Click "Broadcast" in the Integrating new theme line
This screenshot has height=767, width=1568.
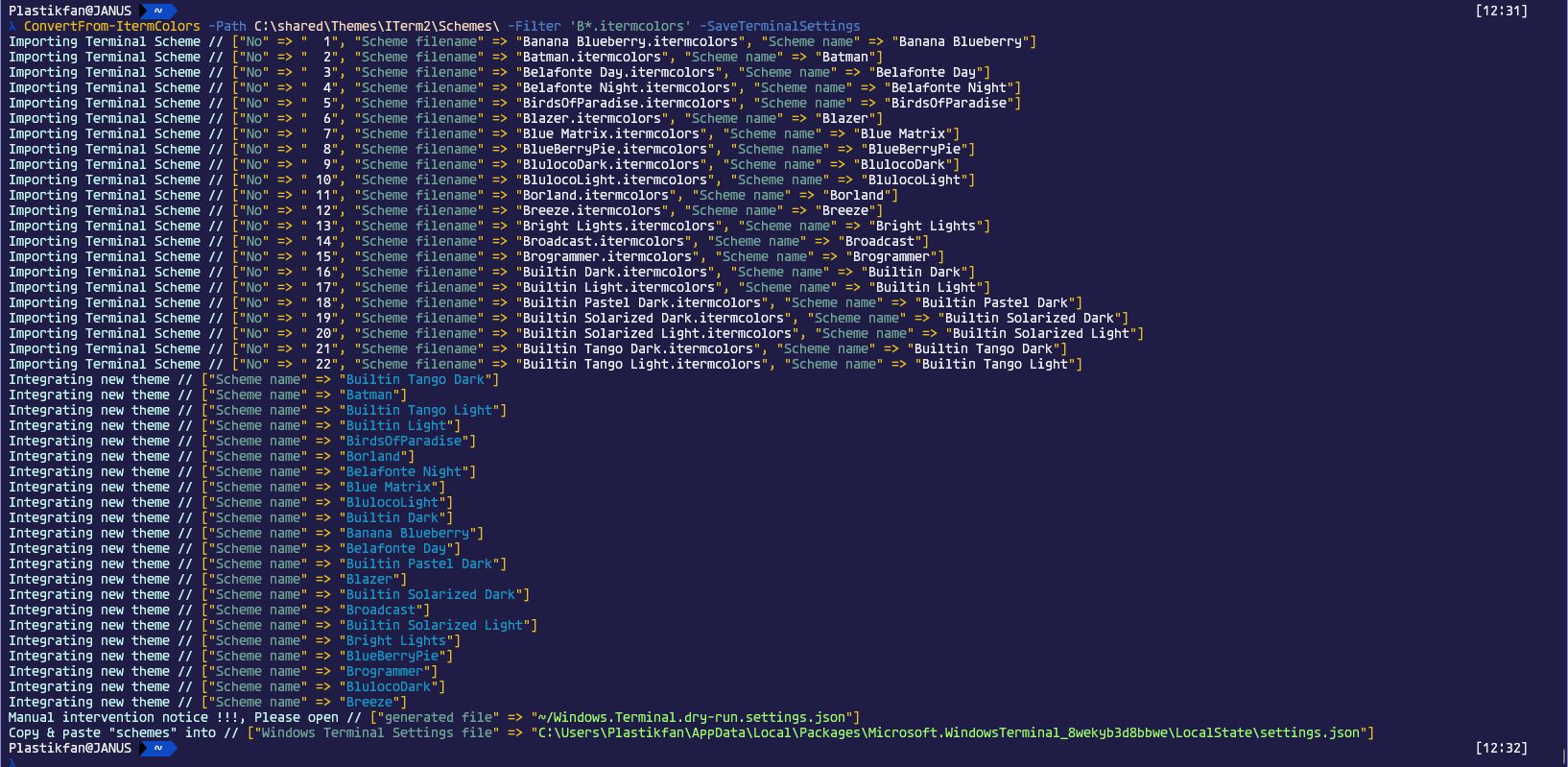[381, 610]
